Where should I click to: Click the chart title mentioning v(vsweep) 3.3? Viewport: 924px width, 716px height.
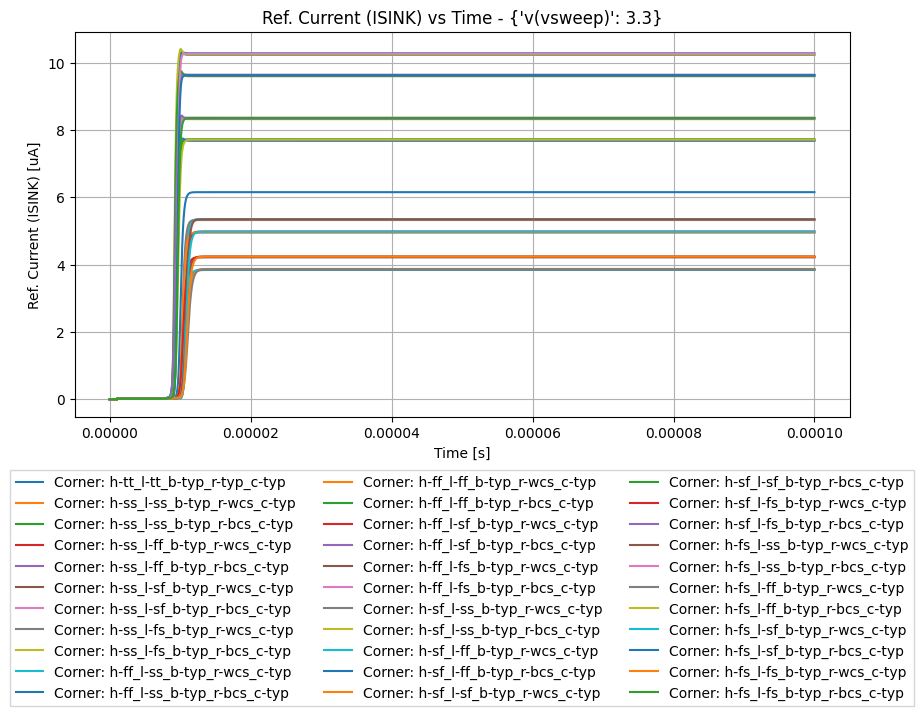(462, 15)
